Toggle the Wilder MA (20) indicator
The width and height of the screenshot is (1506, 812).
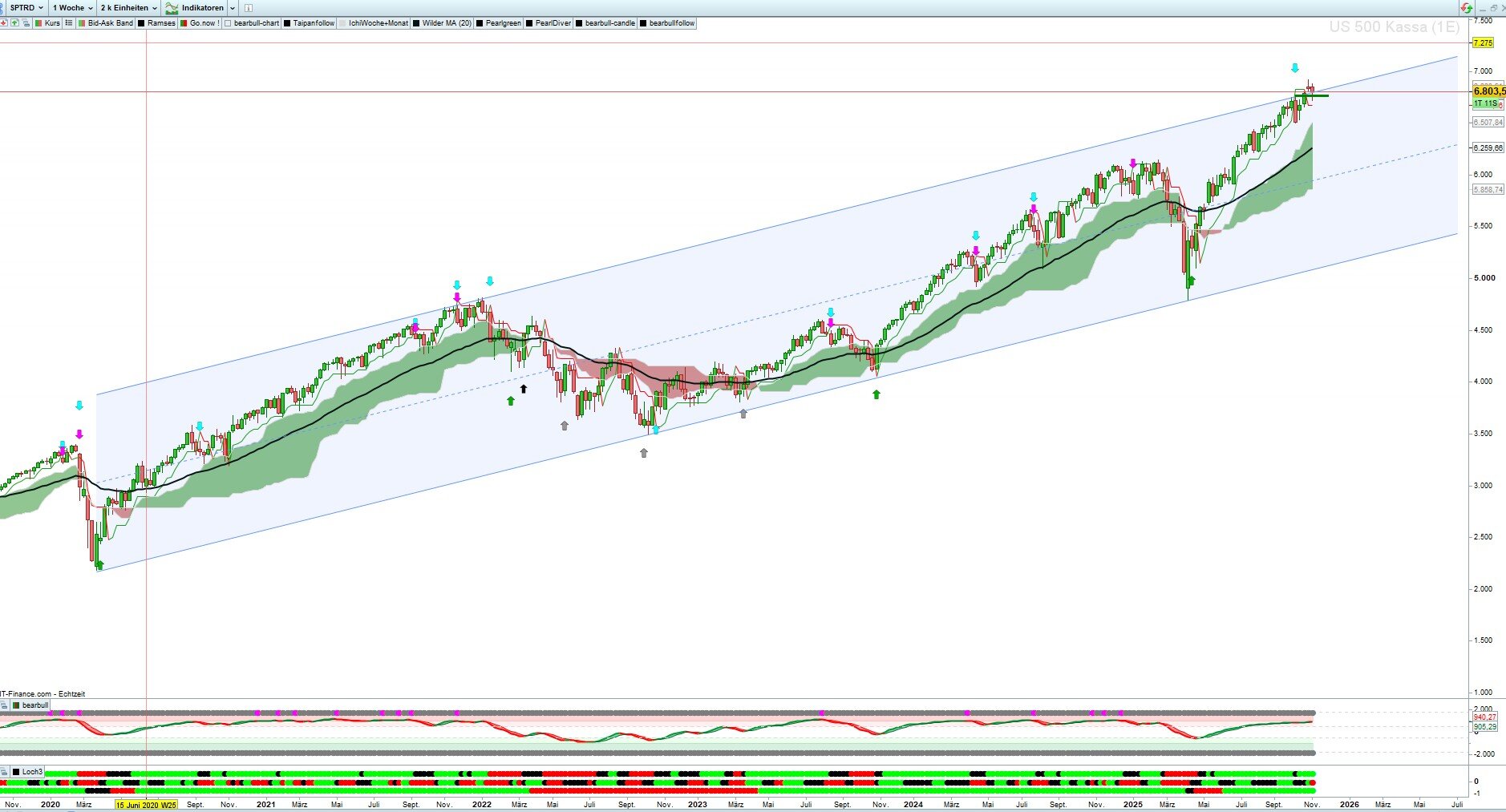click(x=416, y=23)
